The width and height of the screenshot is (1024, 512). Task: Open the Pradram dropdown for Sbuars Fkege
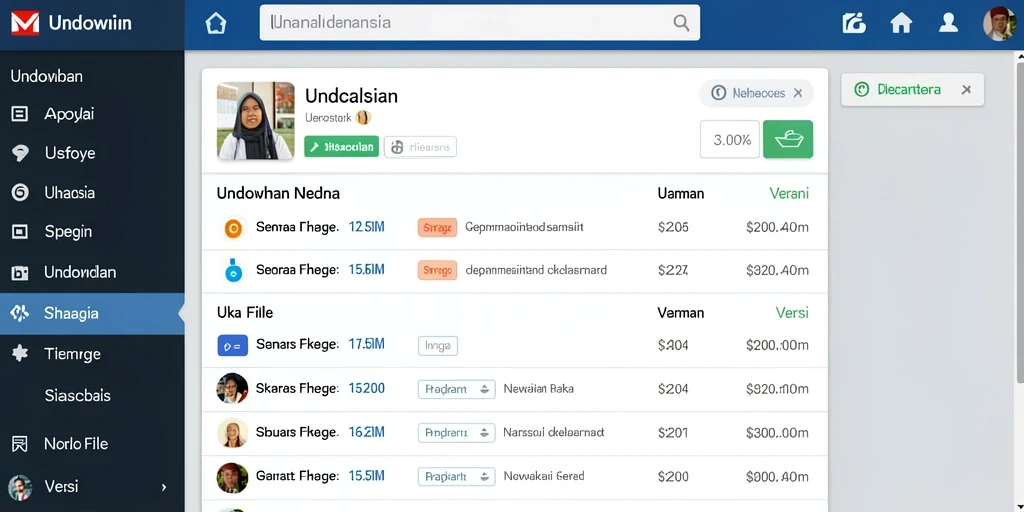click(x=456, y=432)
